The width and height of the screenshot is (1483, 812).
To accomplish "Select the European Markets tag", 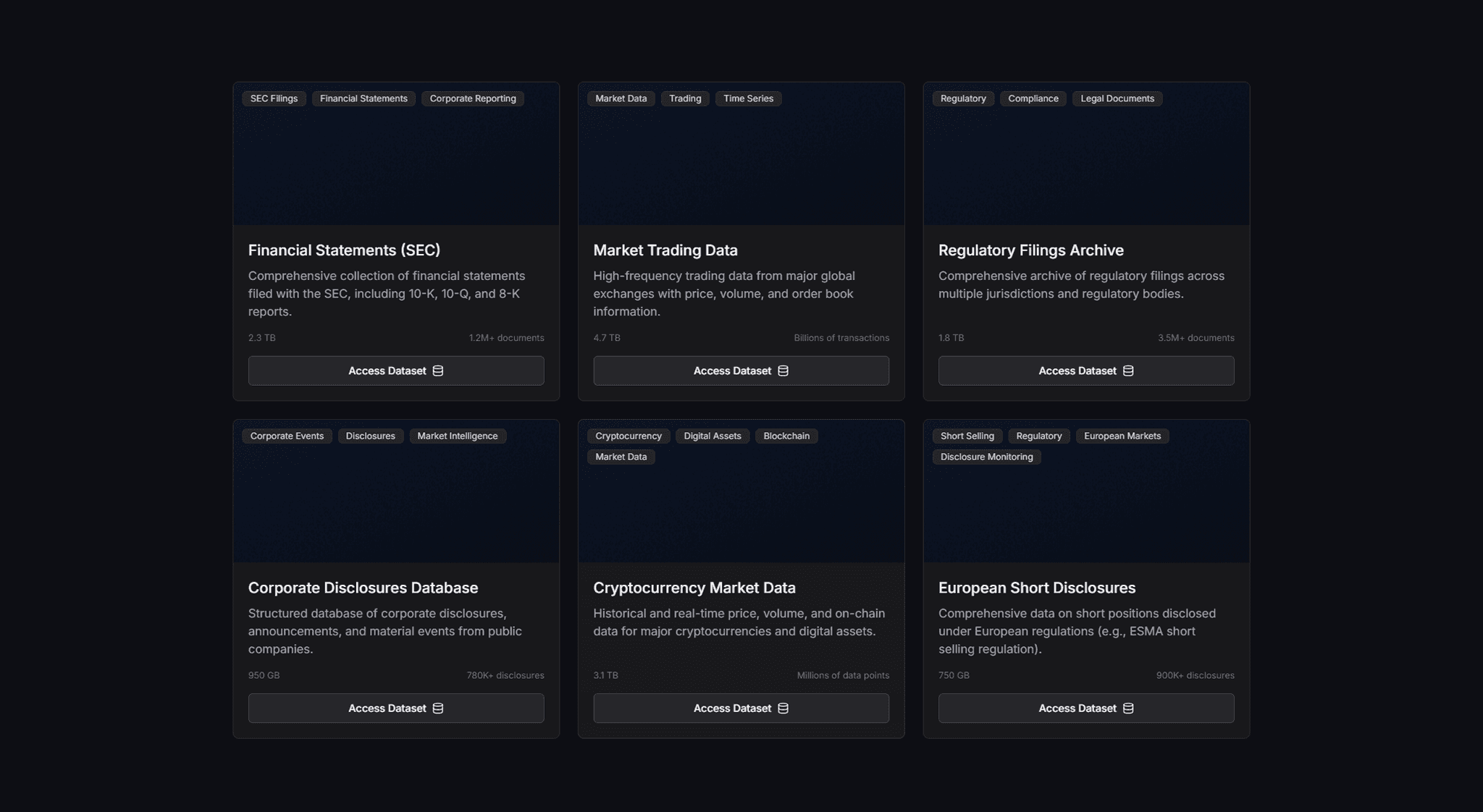I will point(1122,436).
